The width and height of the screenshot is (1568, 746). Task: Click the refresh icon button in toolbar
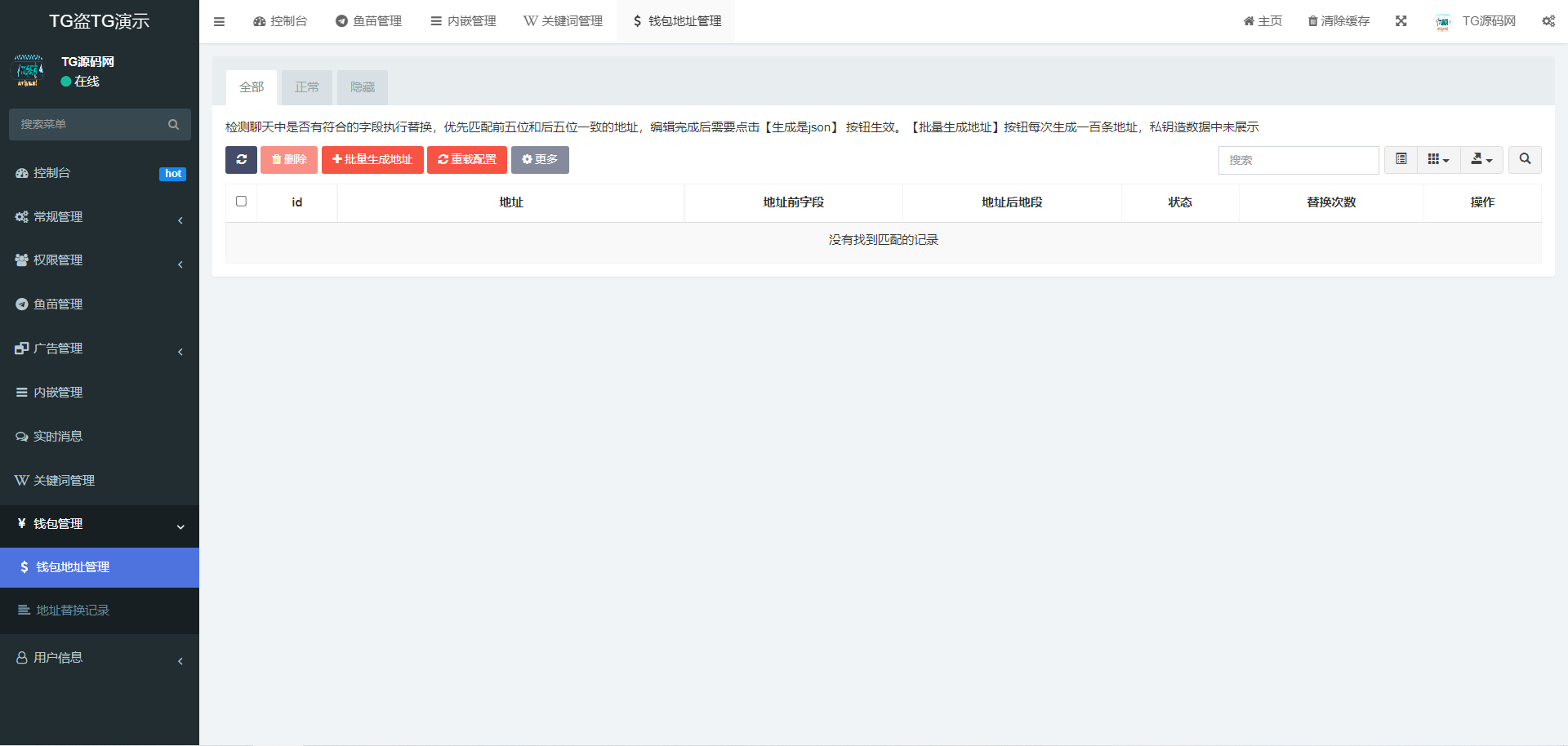241,160
